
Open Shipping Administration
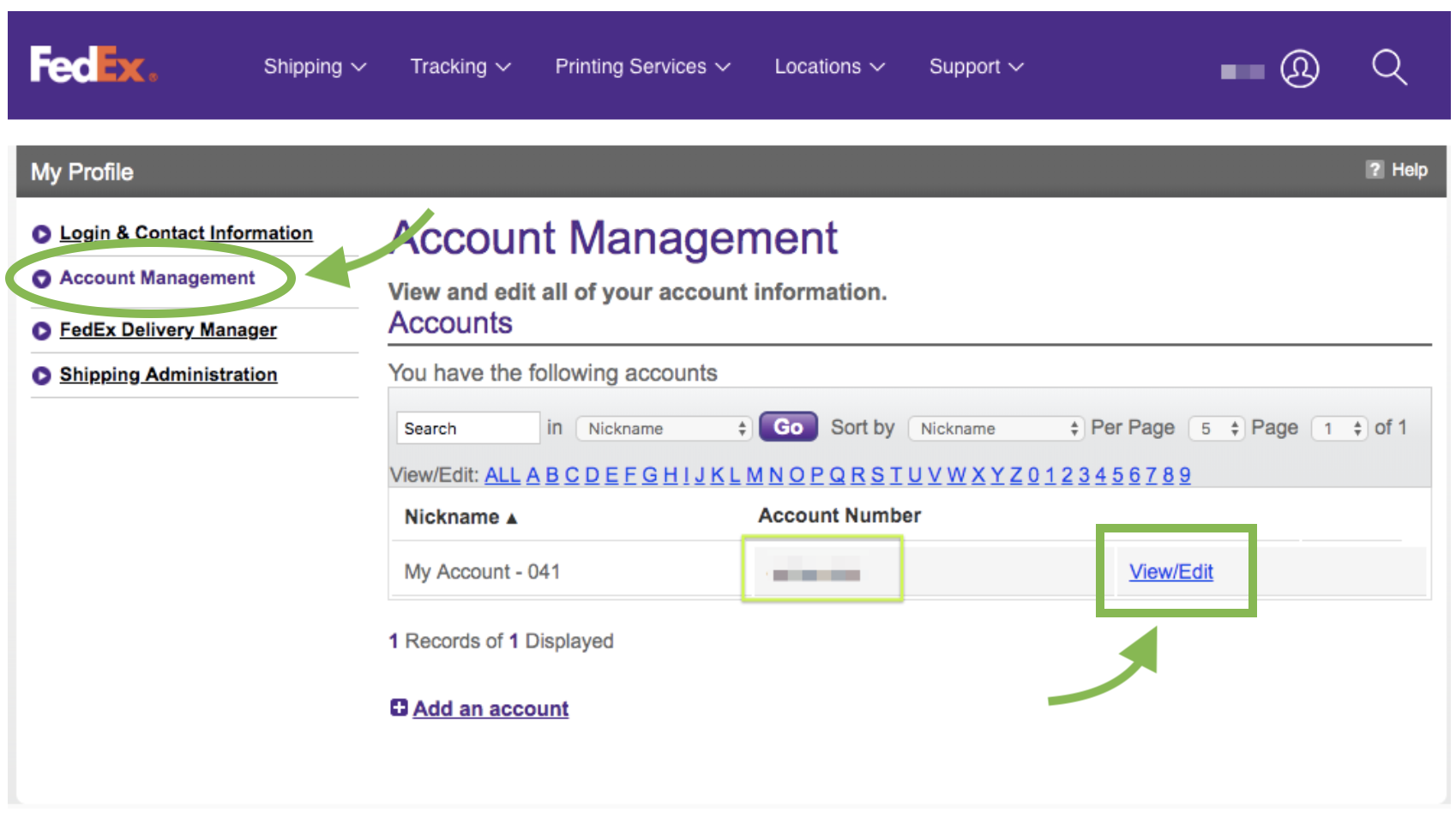(x=168, y=375)
